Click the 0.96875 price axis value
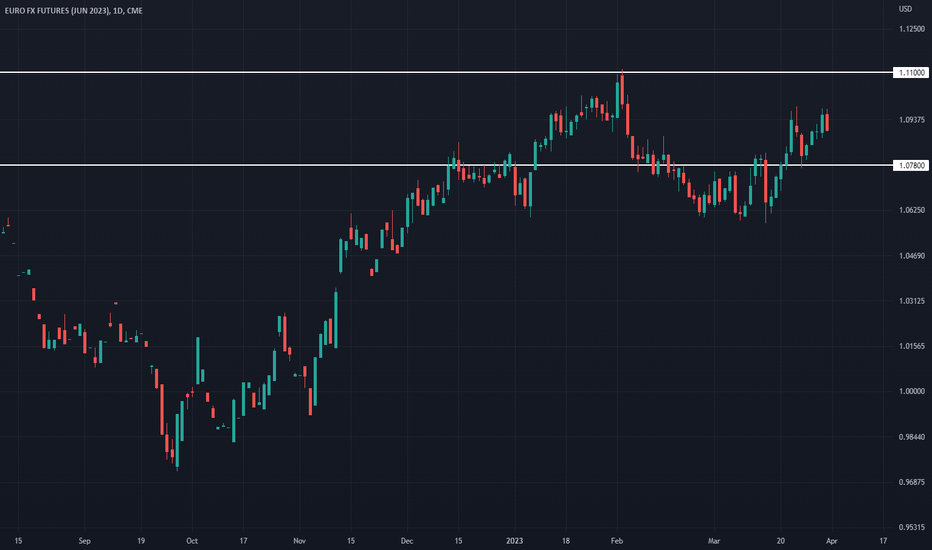 [912, 482]
